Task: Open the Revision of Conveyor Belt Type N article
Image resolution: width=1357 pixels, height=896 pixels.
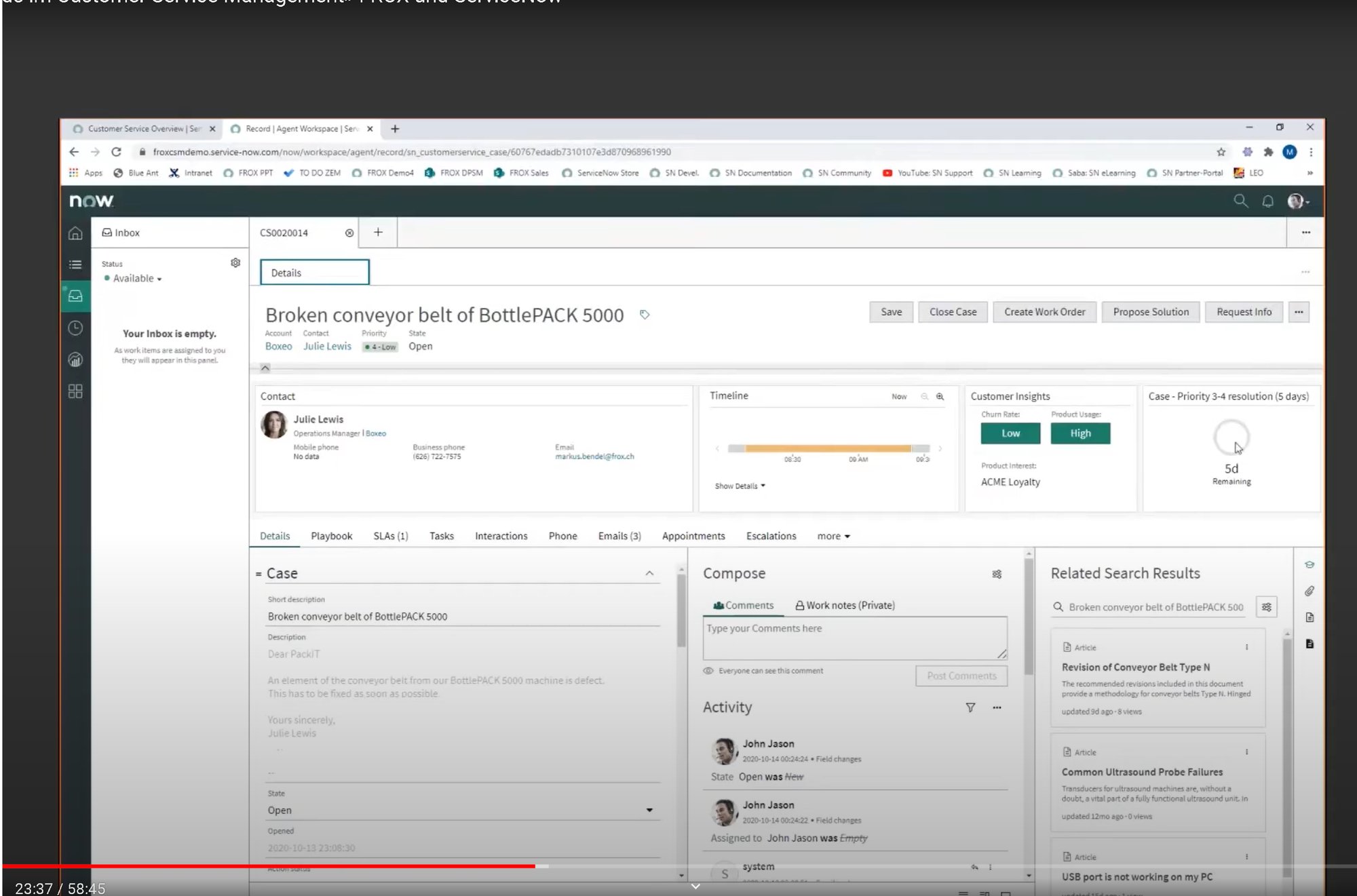Action: tap(1135, 667)
